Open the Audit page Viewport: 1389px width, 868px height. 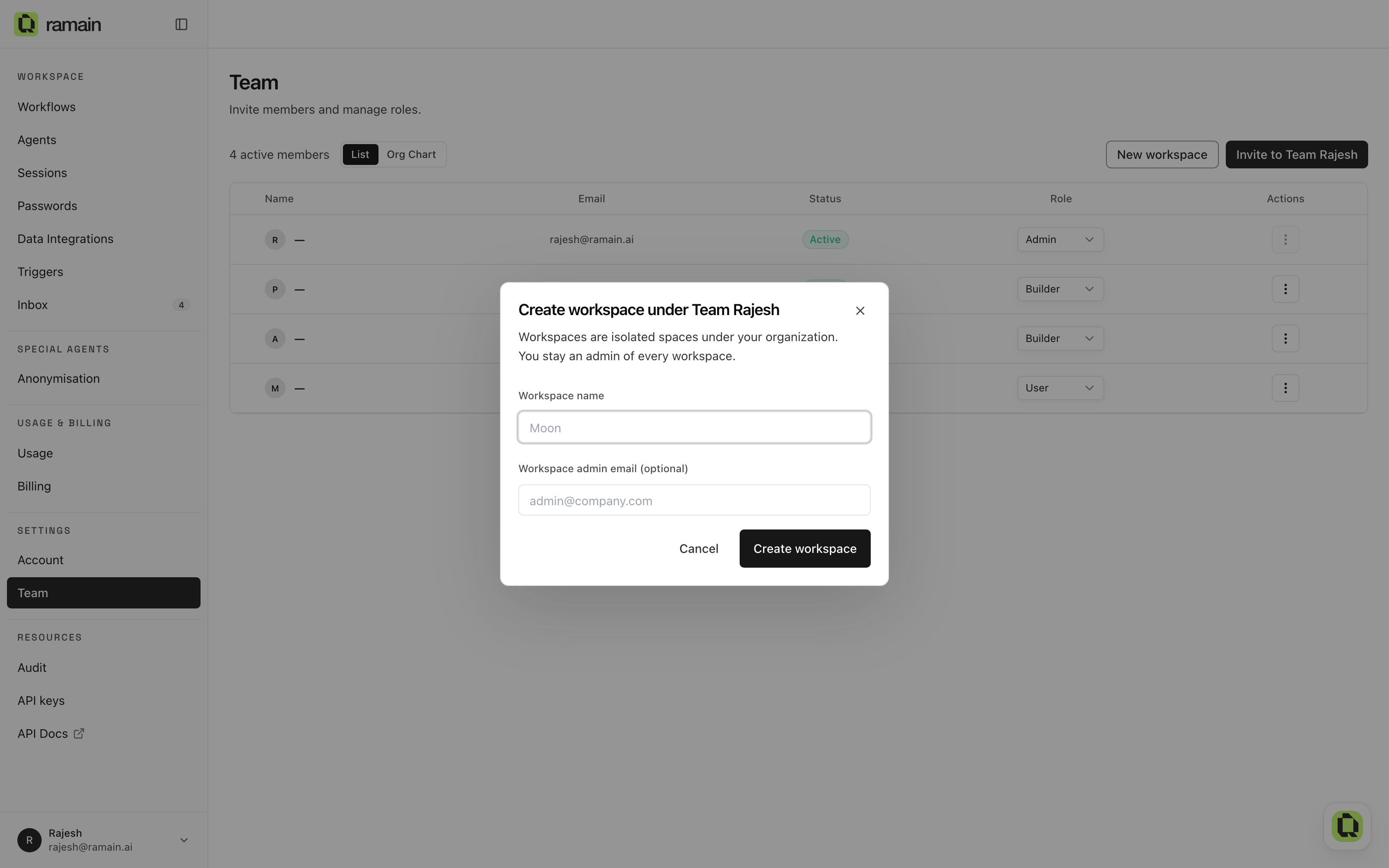[x=103, y=667]
